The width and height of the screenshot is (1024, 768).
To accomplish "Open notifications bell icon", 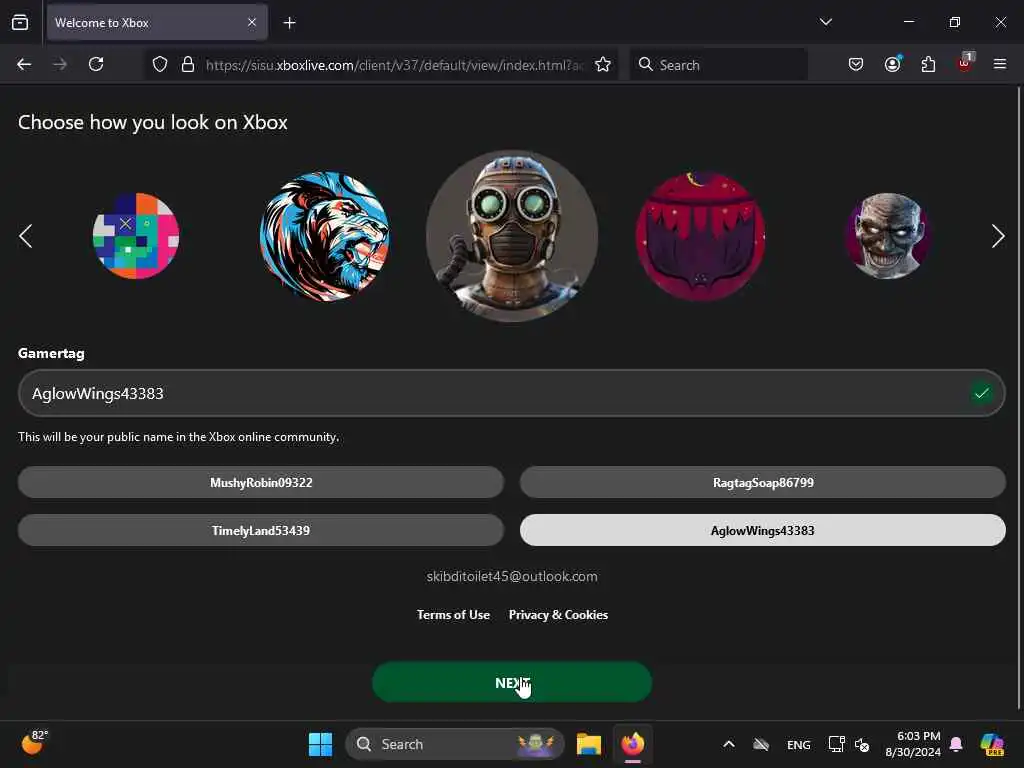I will pyautogui.click(x=956, y=744).
